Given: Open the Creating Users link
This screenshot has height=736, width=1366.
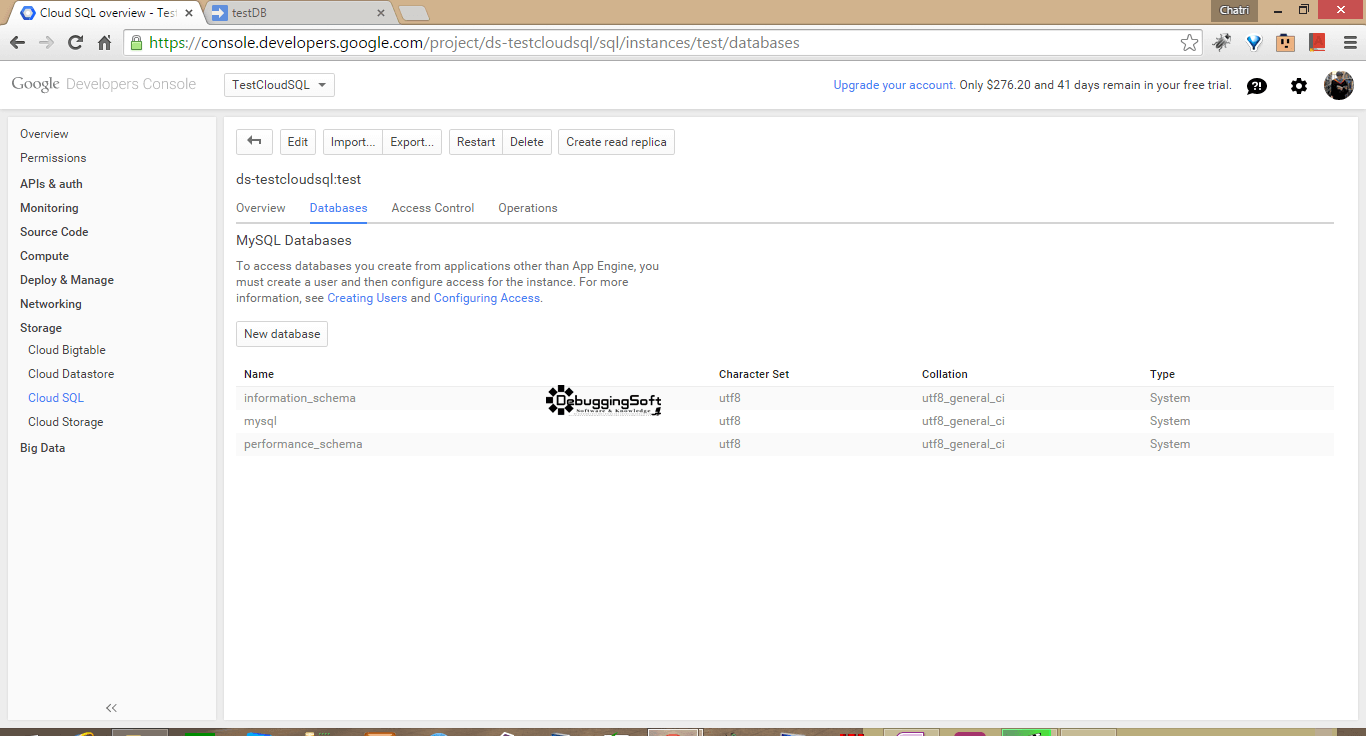Looking at the screenshot, I should [x=367, y=298].
